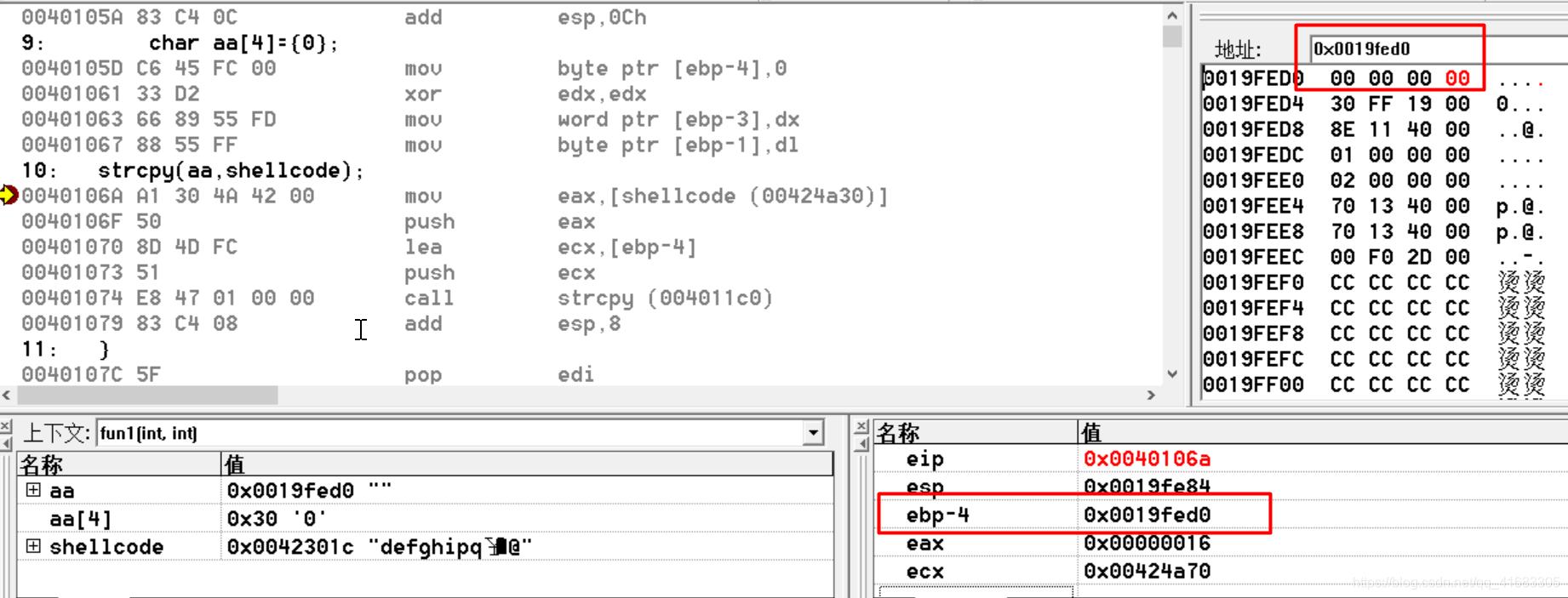Select the esp register row

tap(1221, 486)
